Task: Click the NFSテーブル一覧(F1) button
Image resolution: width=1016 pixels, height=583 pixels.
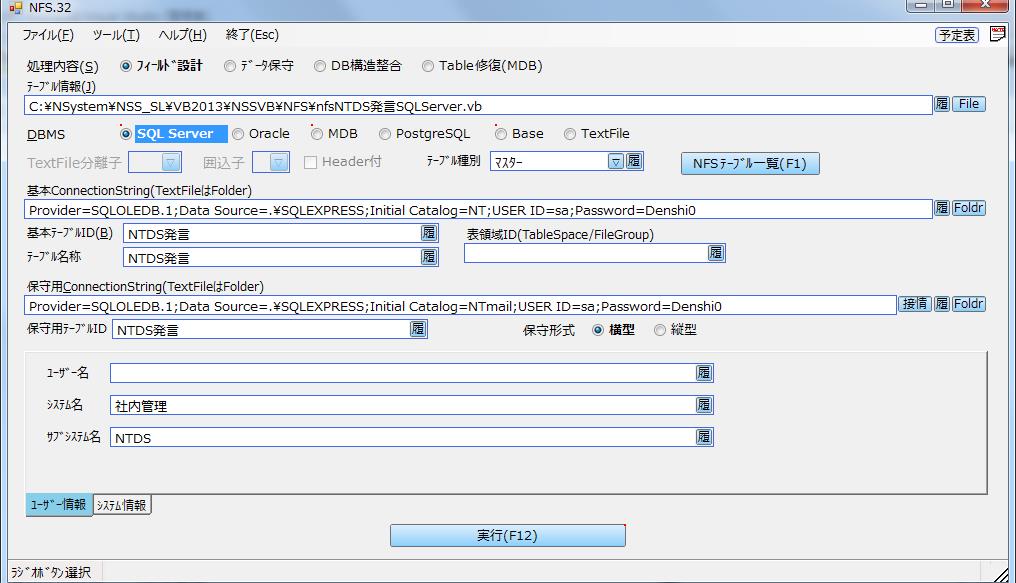Action: pyautogui.click(x=749, y=164)
